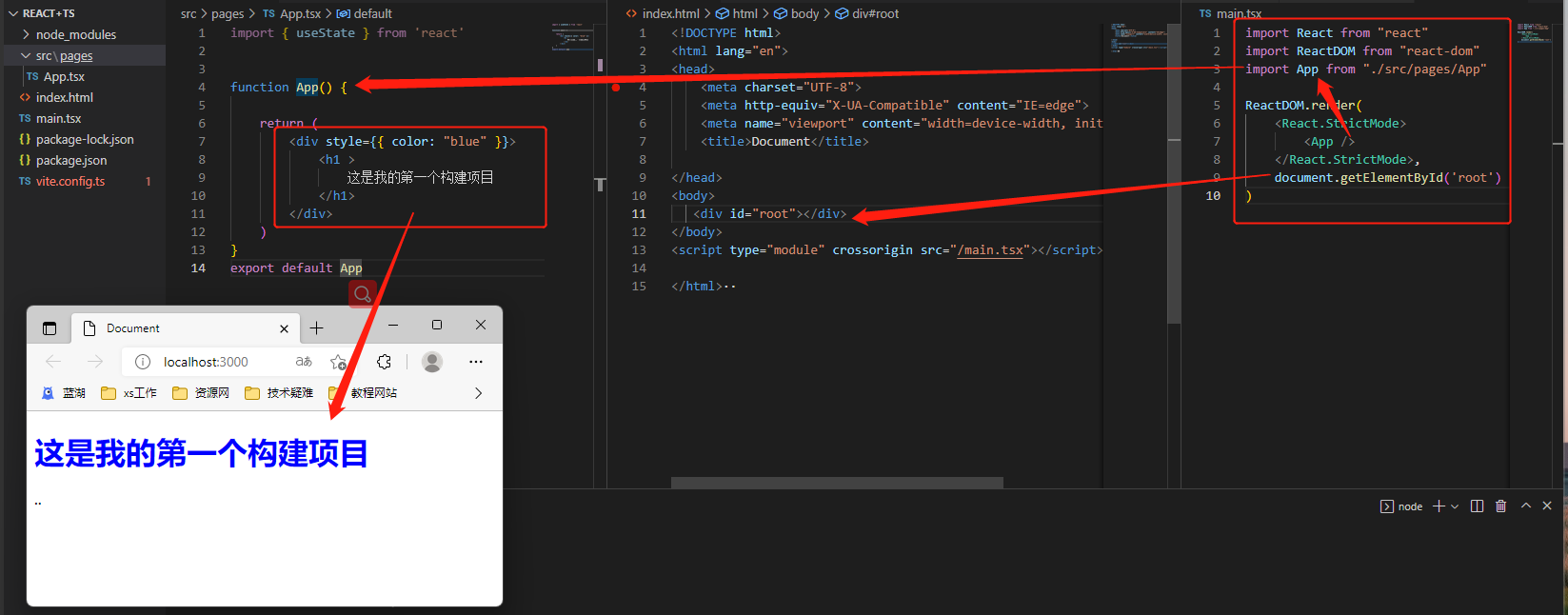The height and width of the screenshot is (615, 1568).
Task: Open the browser profile avatar
Action: [x=432, y=362]
